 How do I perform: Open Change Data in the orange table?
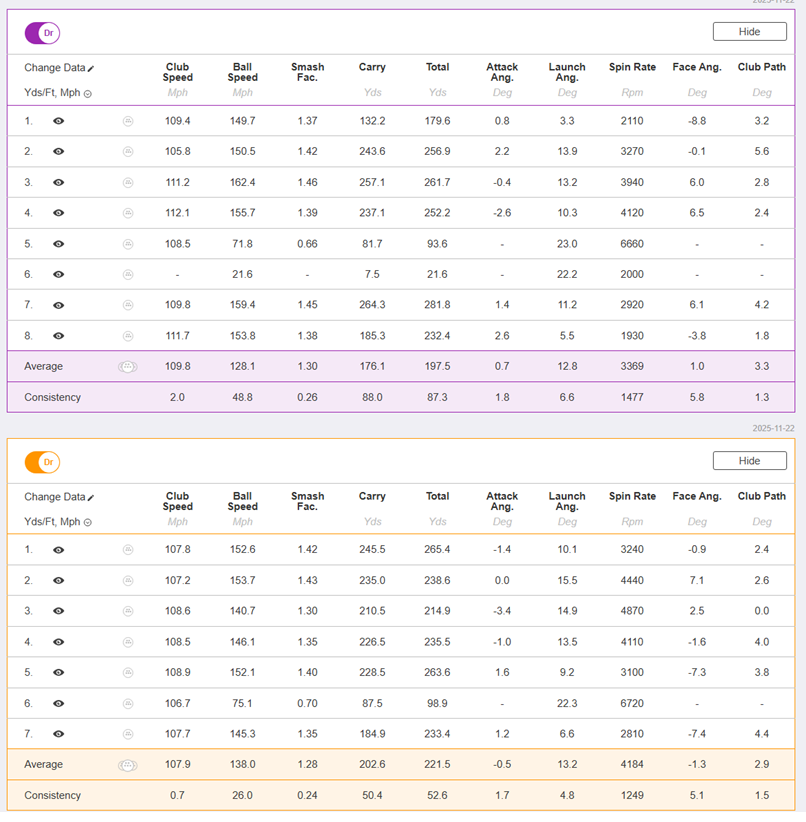coord(55,497)
